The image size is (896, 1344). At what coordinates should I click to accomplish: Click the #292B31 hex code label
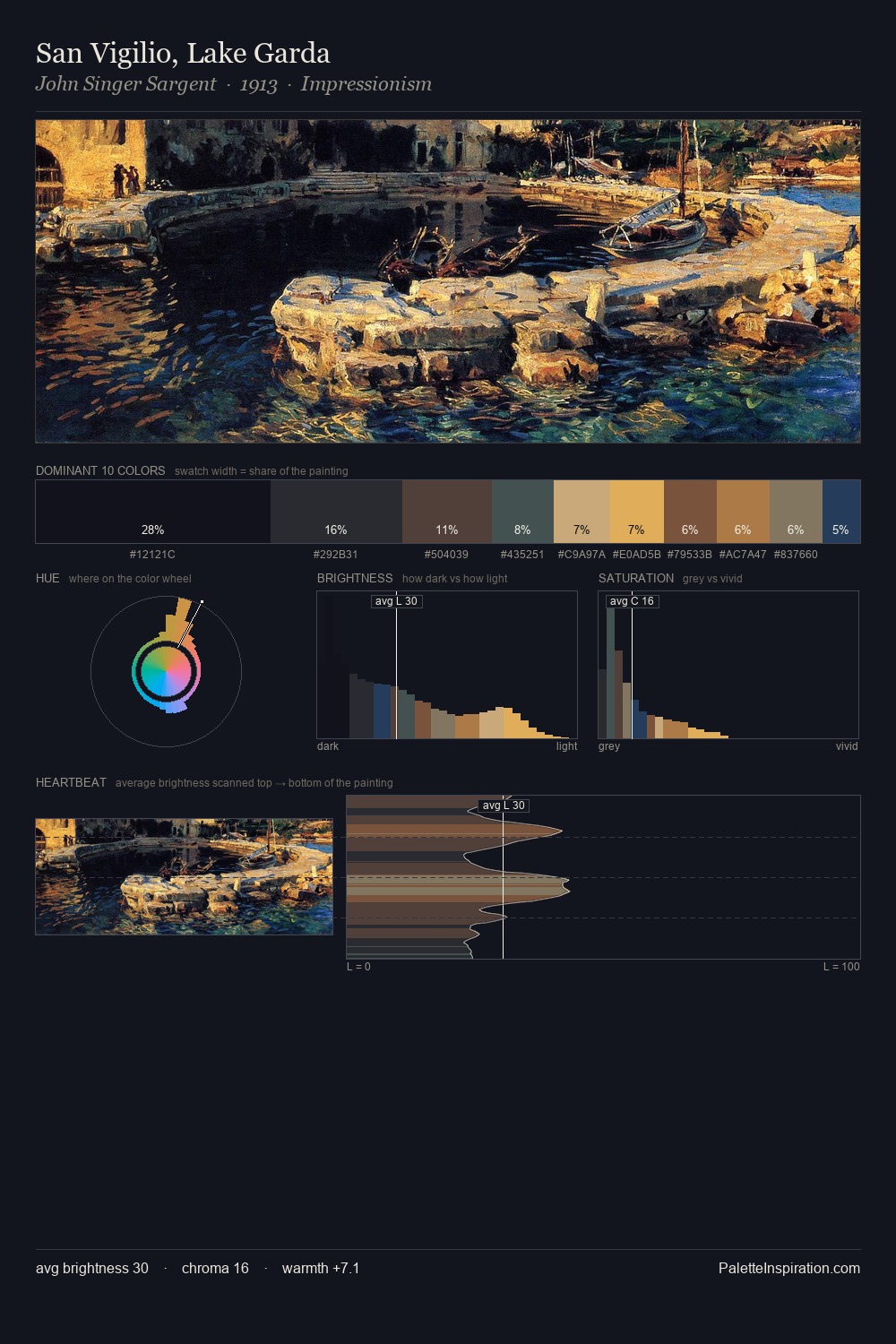point(336,555)
